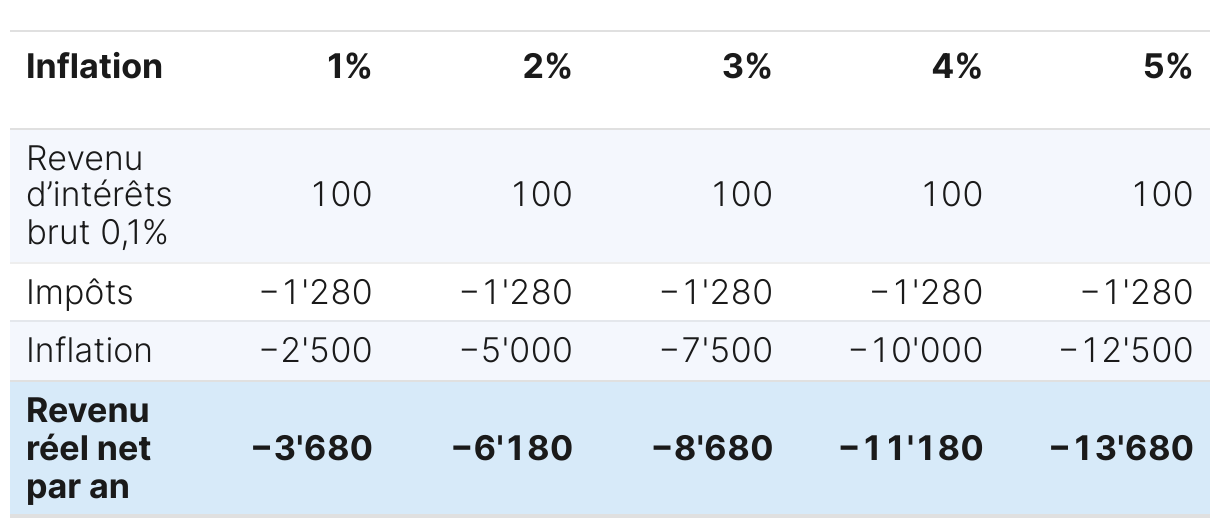Click the −3'680 net income cell
This screenshot has height=530, width=1220.
(x=311, y=448)
